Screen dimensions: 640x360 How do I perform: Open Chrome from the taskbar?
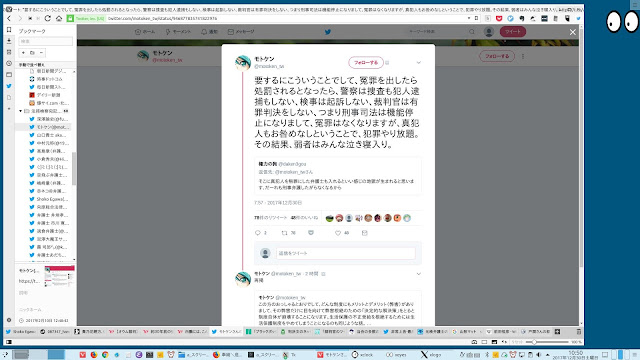pos(105,355)
